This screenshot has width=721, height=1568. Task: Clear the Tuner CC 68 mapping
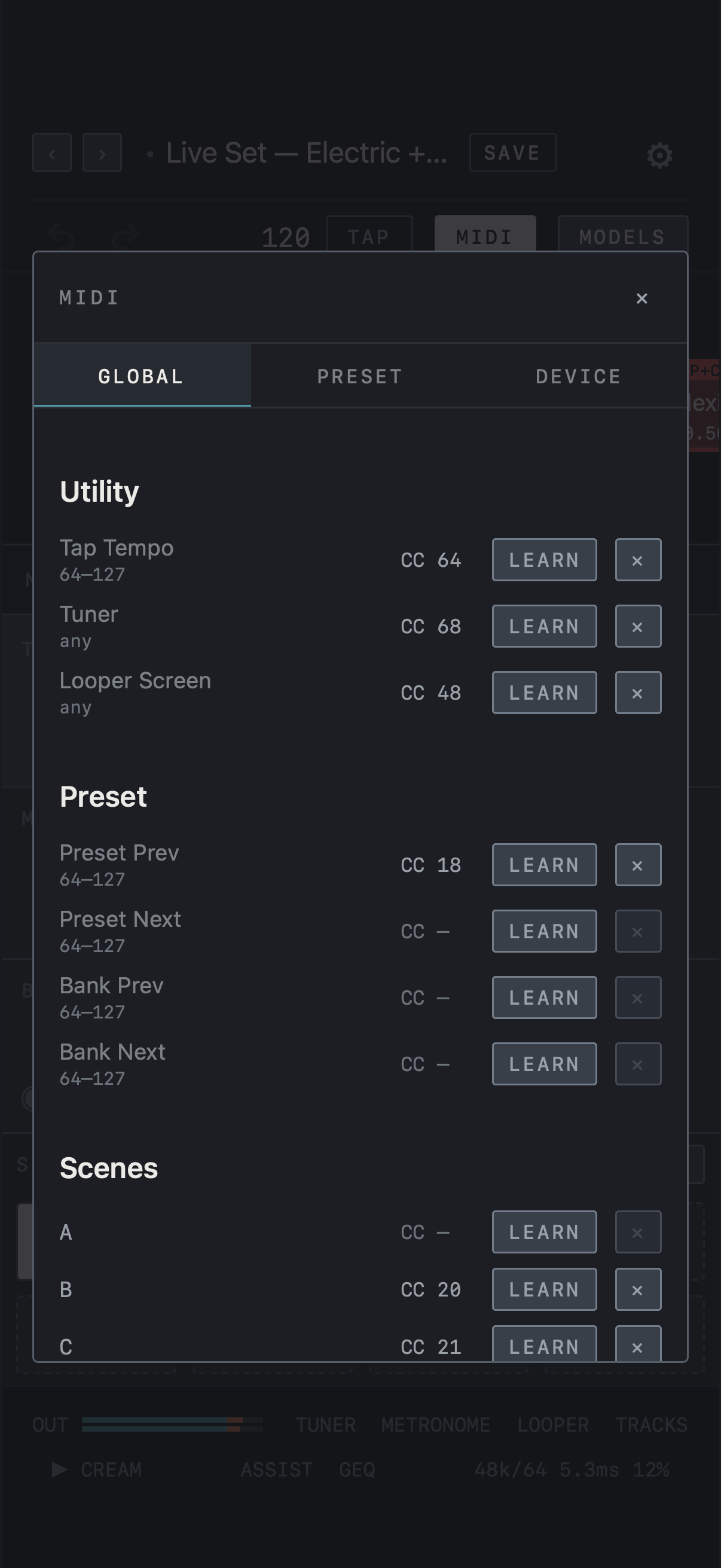638,626
